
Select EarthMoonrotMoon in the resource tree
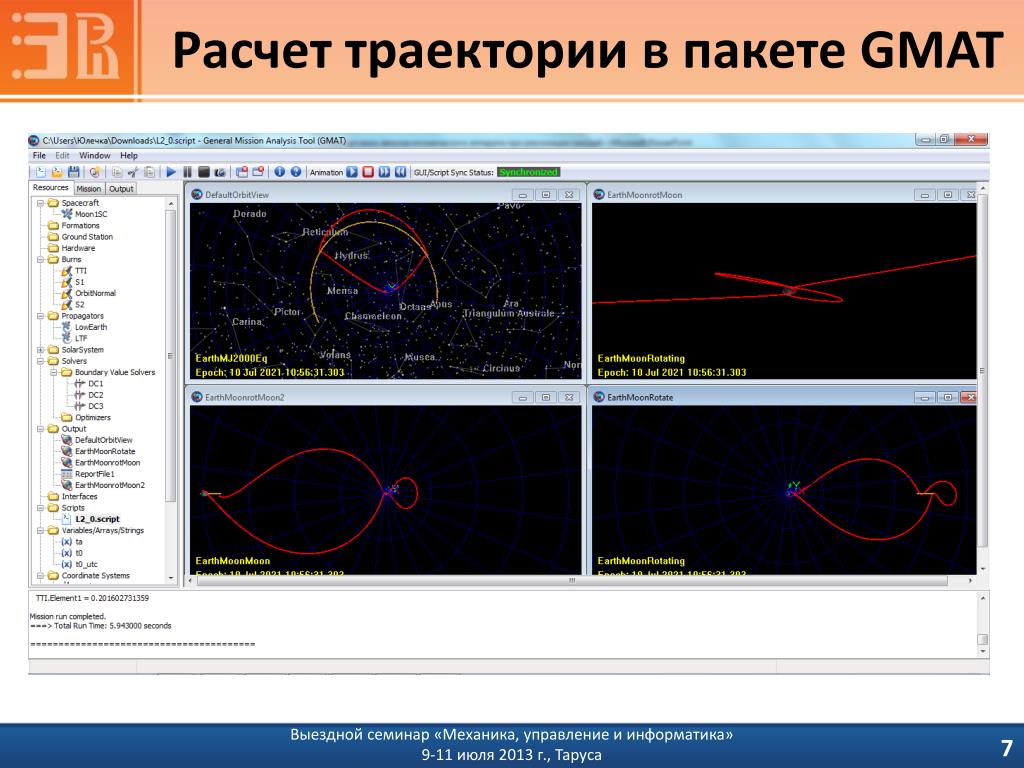107,463
